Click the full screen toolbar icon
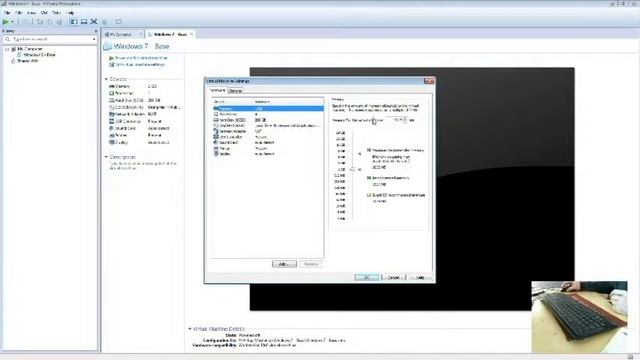Screen dimensions: 640x360 pyautogui.click(x=94, y=22)
